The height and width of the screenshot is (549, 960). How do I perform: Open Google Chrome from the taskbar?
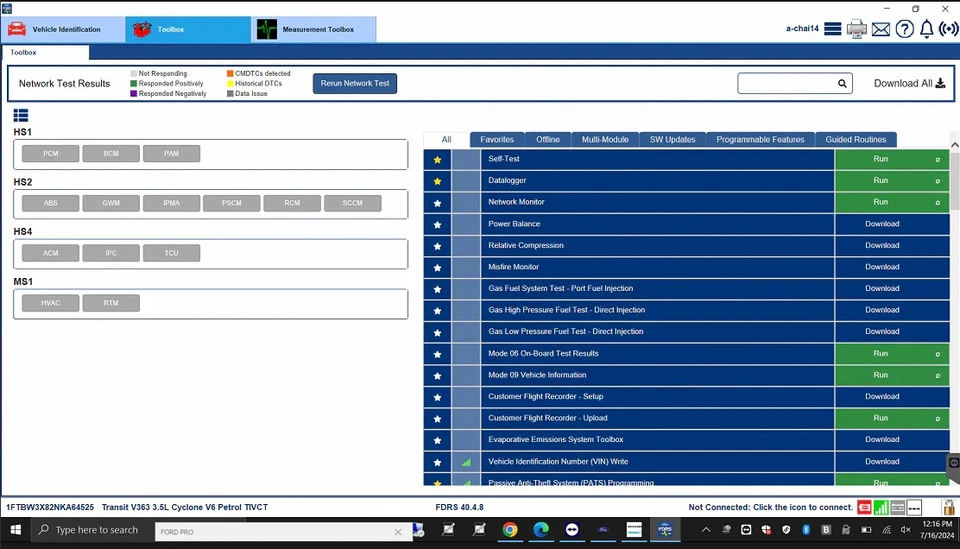coord(509,530)
